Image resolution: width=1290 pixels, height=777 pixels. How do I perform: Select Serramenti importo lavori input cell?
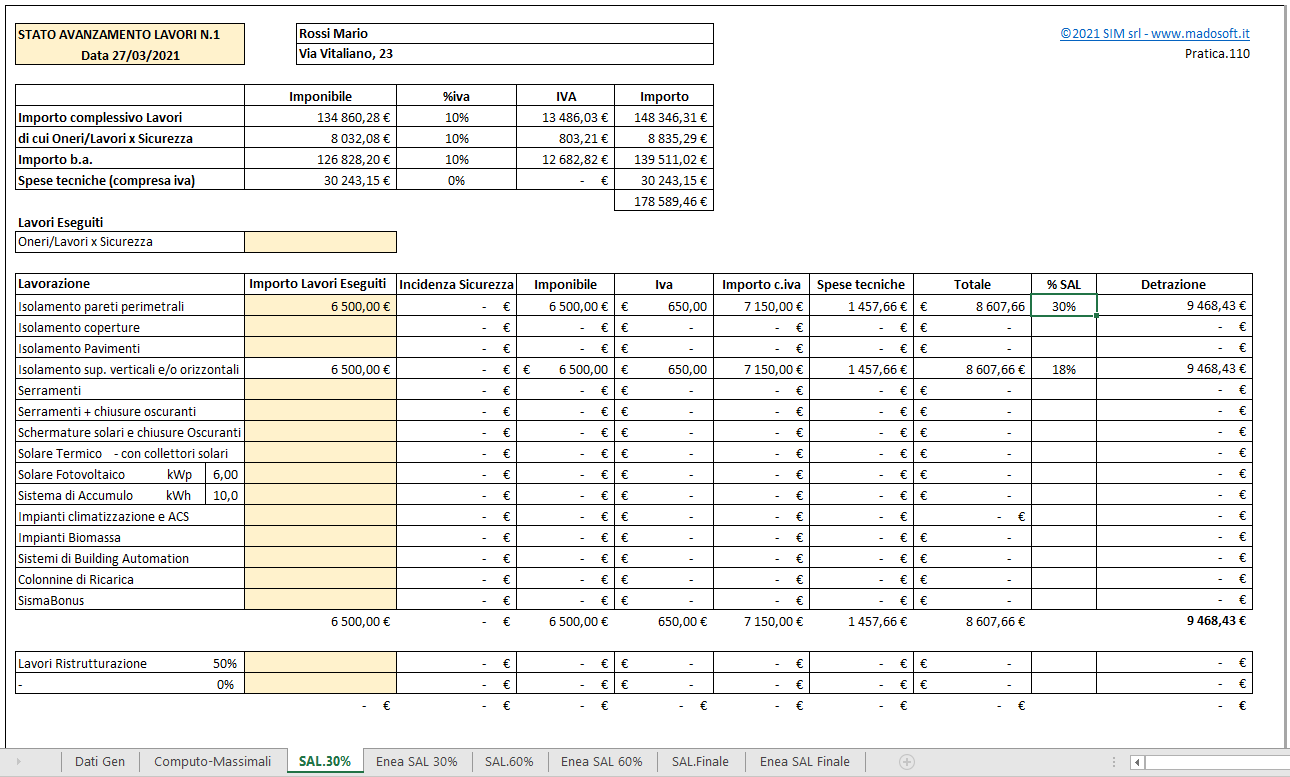320,390
